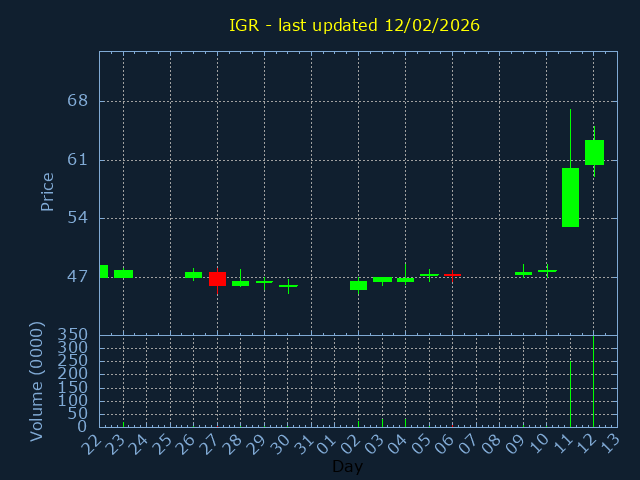Click the 61 price tick label
The image size is (640, 480).
(77, 160)
